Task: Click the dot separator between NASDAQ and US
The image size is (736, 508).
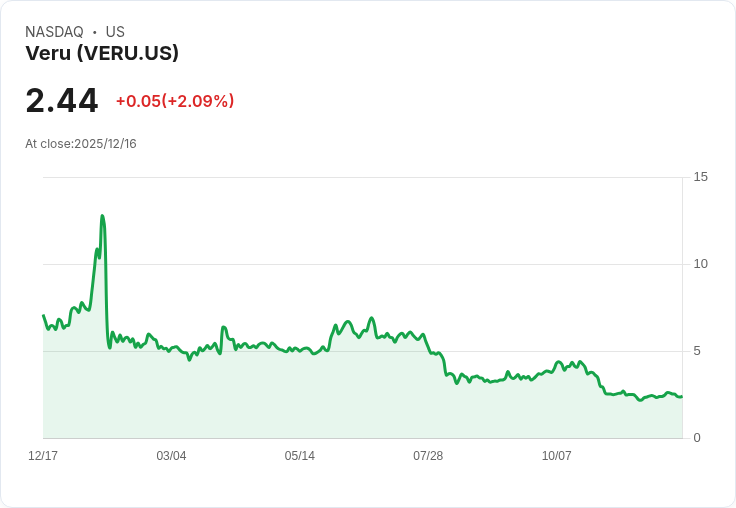Action: (x=94, y=32)
